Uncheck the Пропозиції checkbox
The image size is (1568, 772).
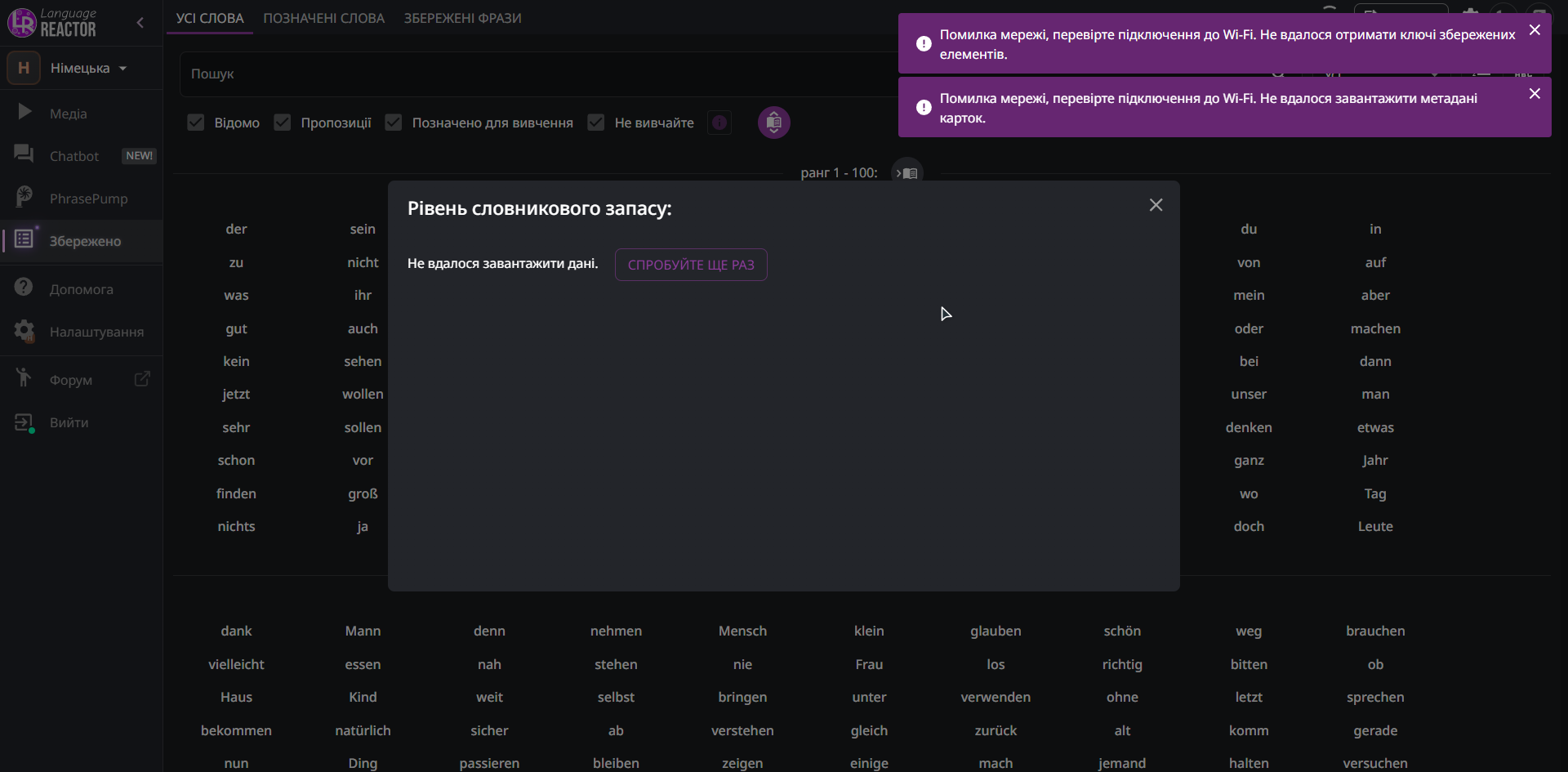point(283,123)
